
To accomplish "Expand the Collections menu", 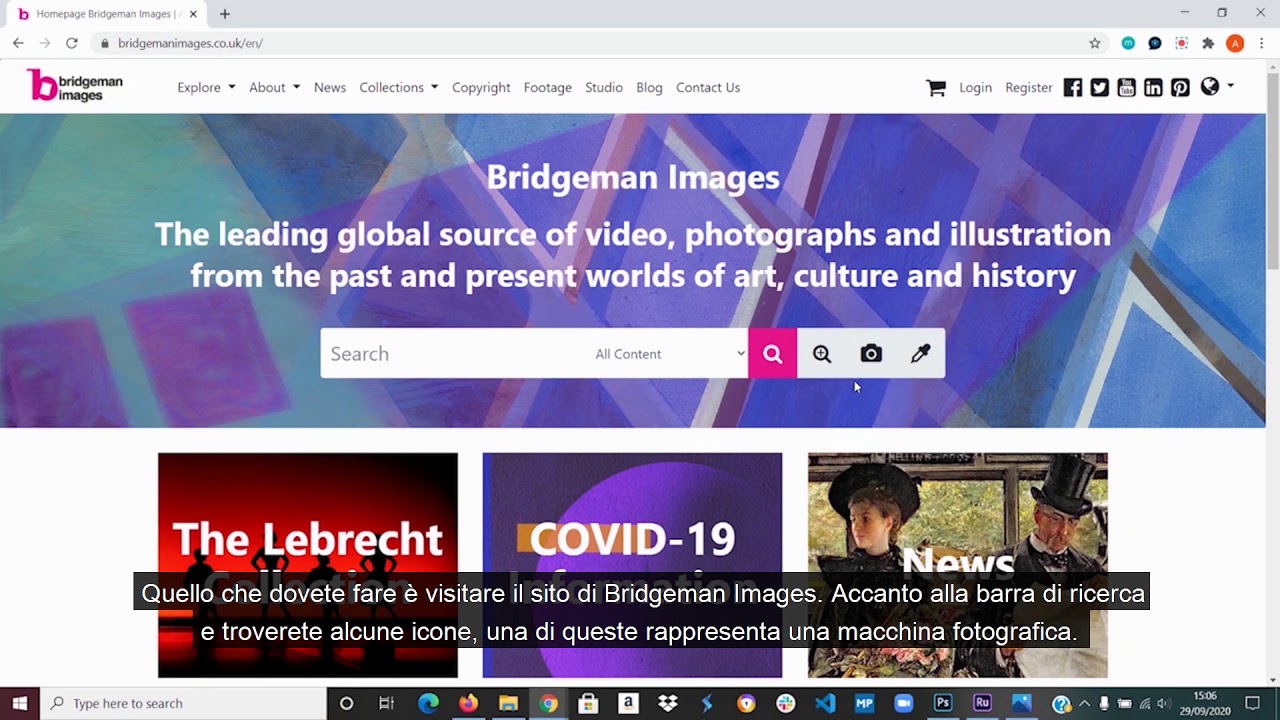I will [x=398, y=87].
